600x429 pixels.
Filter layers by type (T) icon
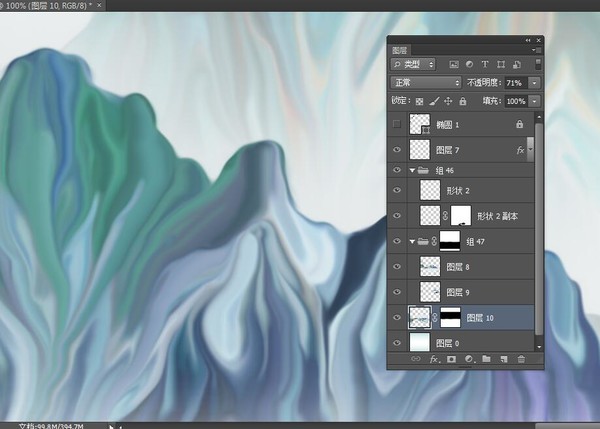click(485, 64)
